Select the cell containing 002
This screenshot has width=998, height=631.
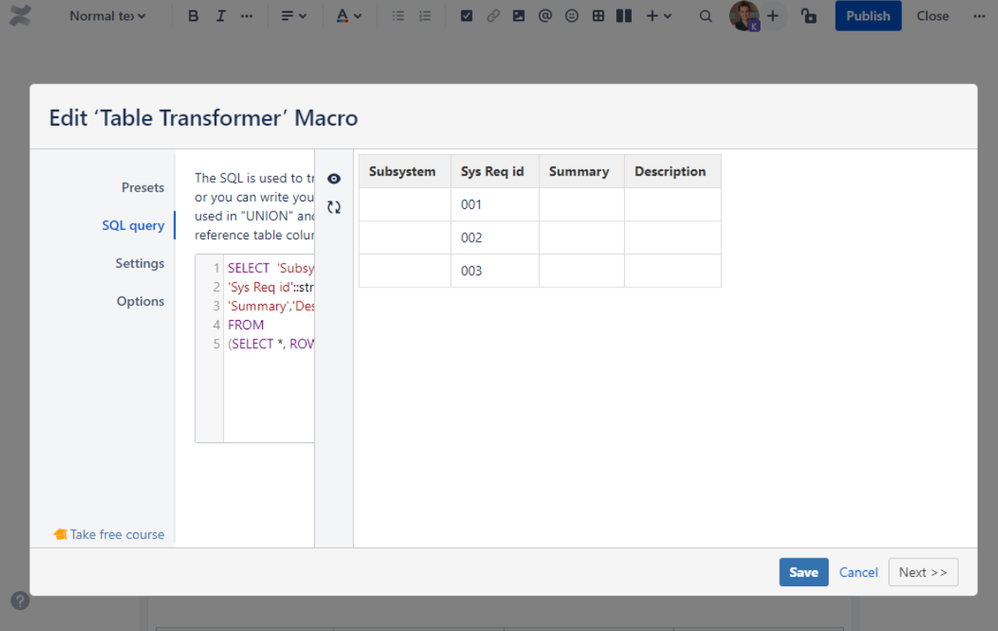495,238
